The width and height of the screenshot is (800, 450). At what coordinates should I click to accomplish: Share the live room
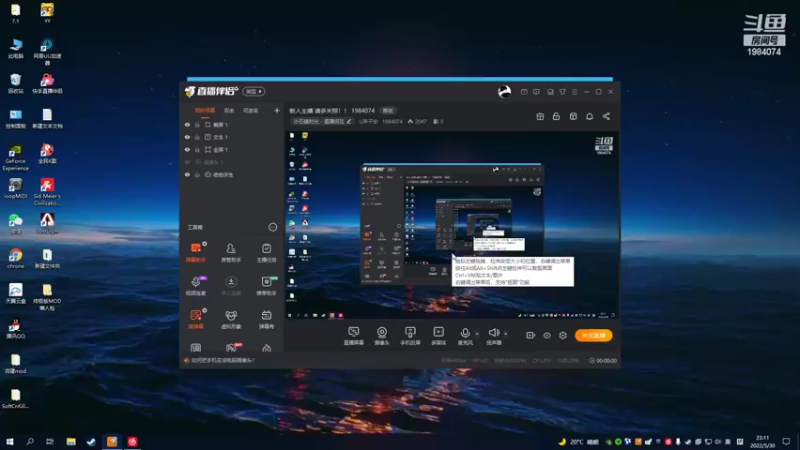606,116
